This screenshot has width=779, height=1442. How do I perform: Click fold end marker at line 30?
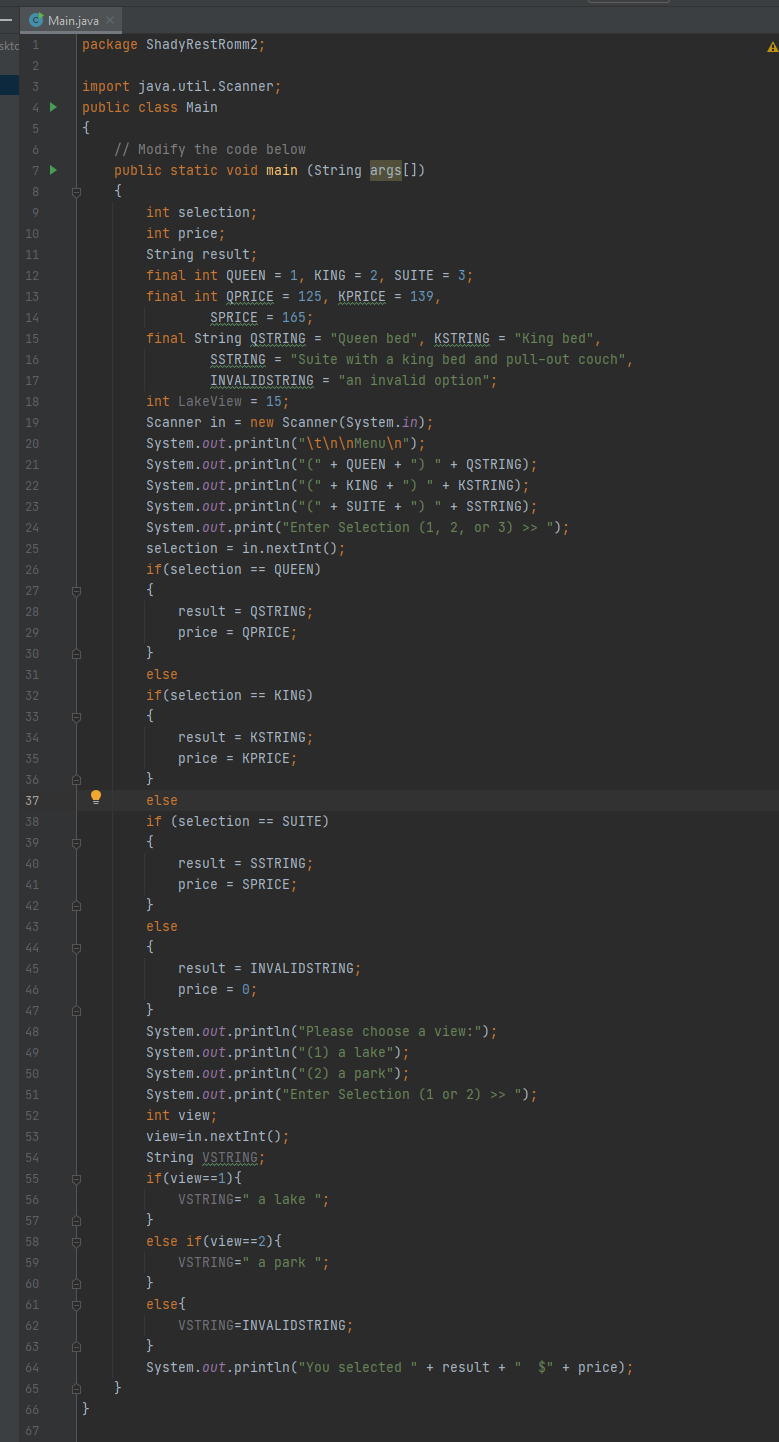[x=76, y=653]
